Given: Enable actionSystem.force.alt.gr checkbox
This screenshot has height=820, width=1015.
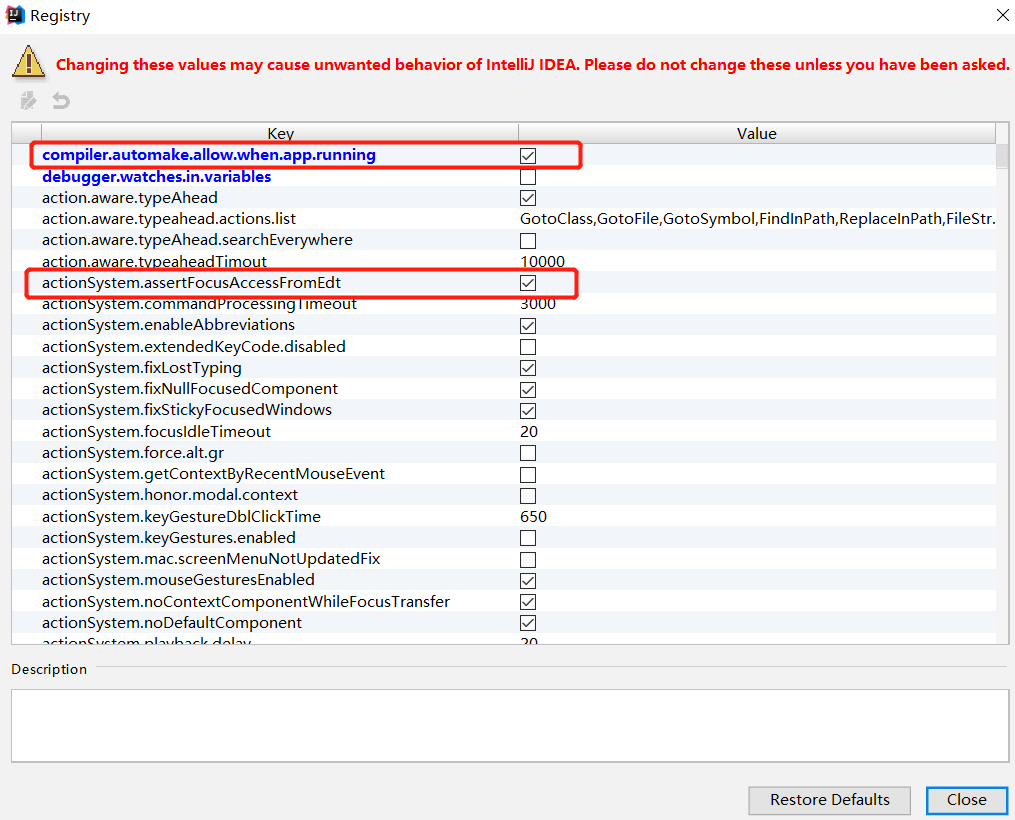Looking at the screenshot, I should click(528, 453).
